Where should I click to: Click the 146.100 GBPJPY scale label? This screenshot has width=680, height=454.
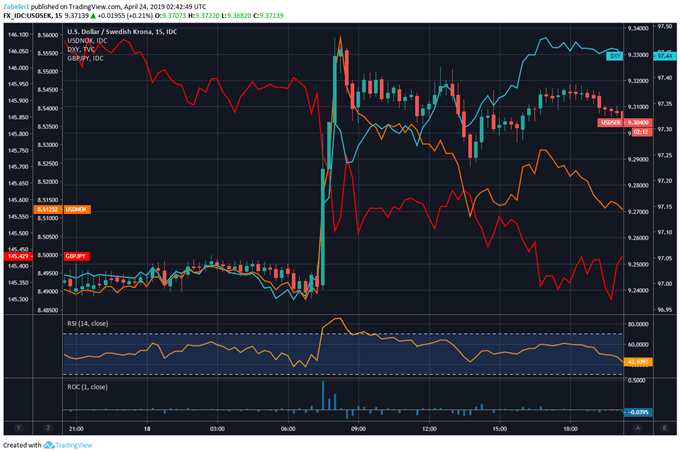[x=18, y=35]
